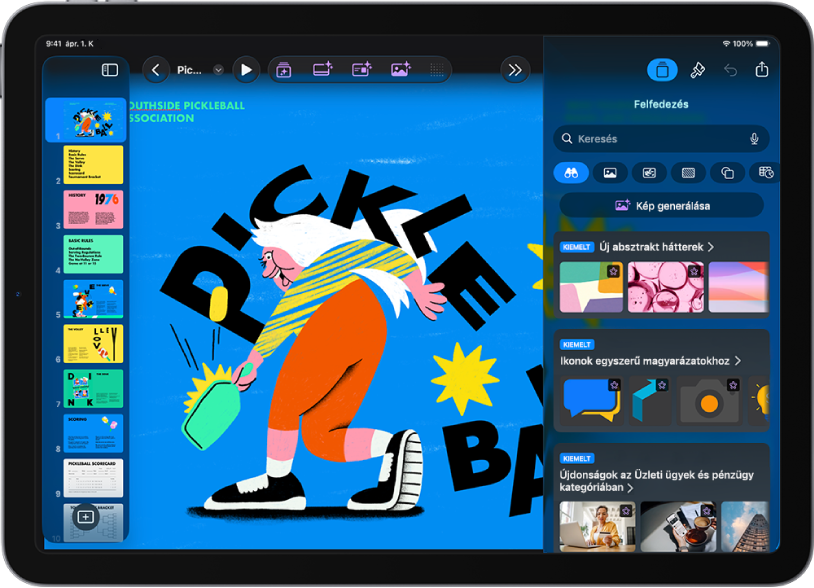Screen dimensions: 814x588
Task: Select the pink bubbles abstract background
Action: 666,287
